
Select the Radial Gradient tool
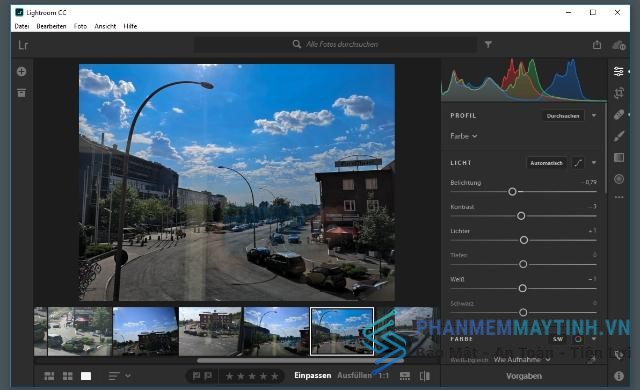[x=619, y=179]
